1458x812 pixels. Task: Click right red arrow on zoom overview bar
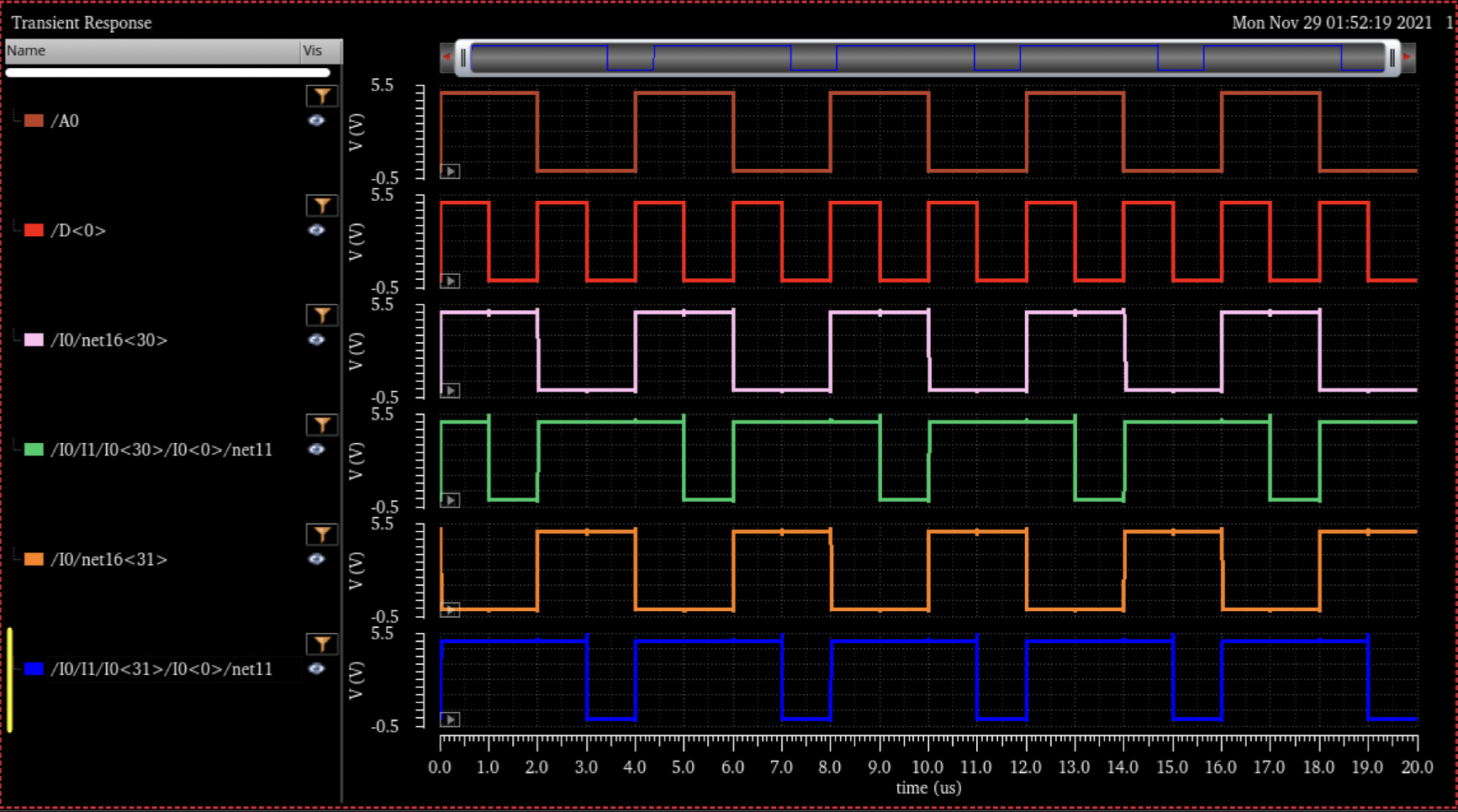1407,57
